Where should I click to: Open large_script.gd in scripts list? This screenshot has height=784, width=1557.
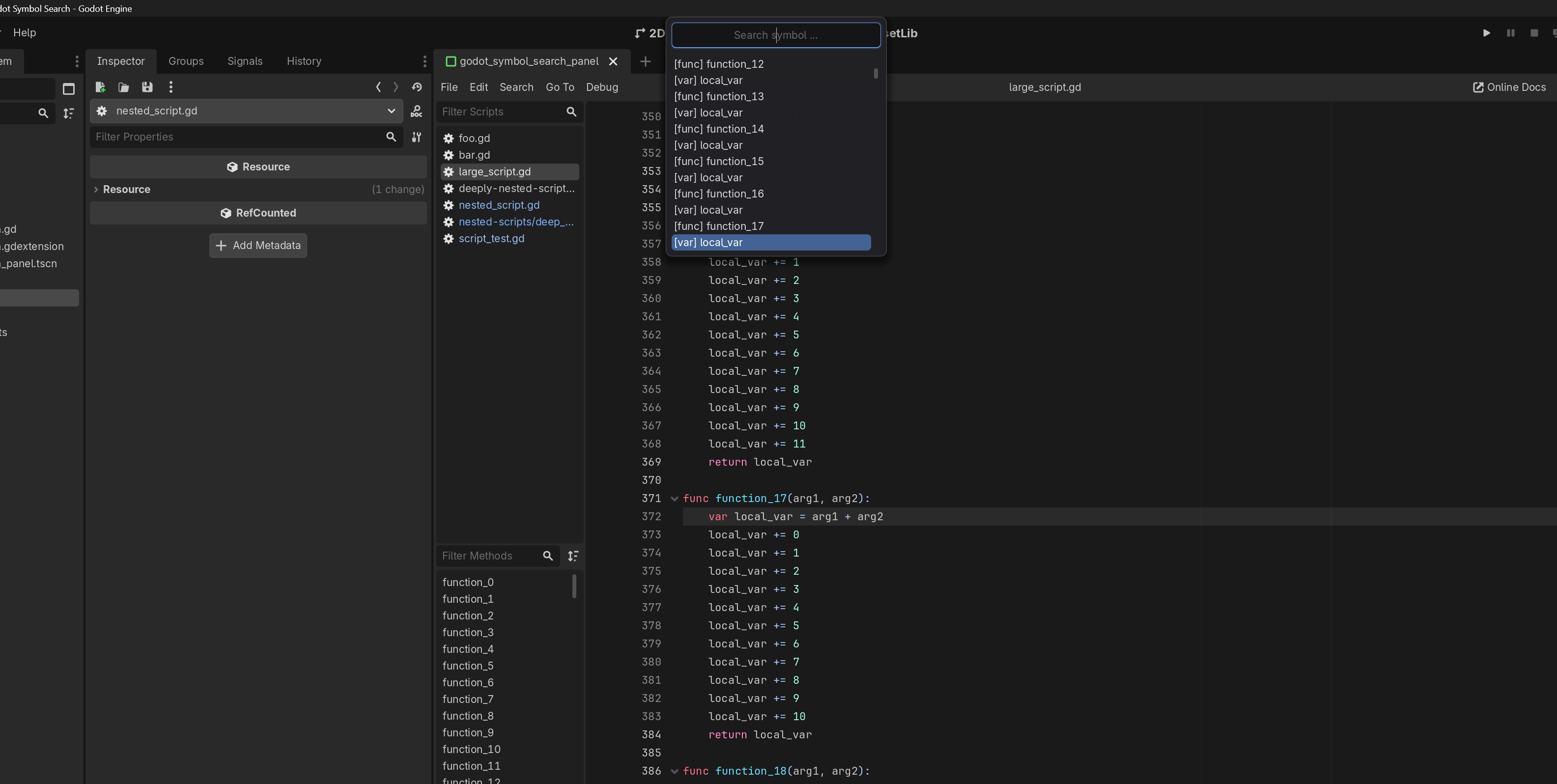(x=510, y=171)
